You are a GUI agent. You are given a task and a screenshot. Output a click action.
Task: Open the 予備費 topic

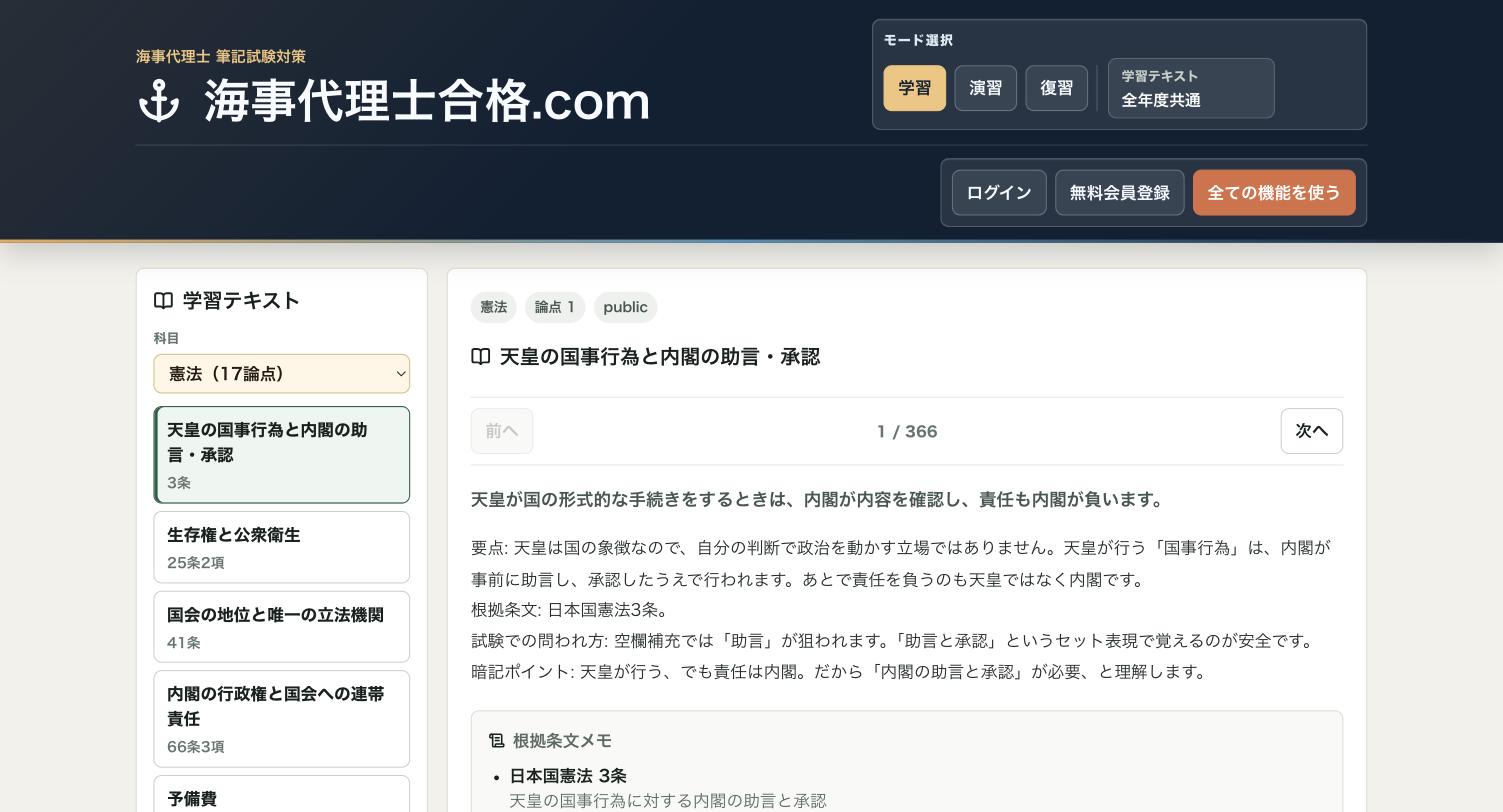pyautogui.click(x=282, y=795)
